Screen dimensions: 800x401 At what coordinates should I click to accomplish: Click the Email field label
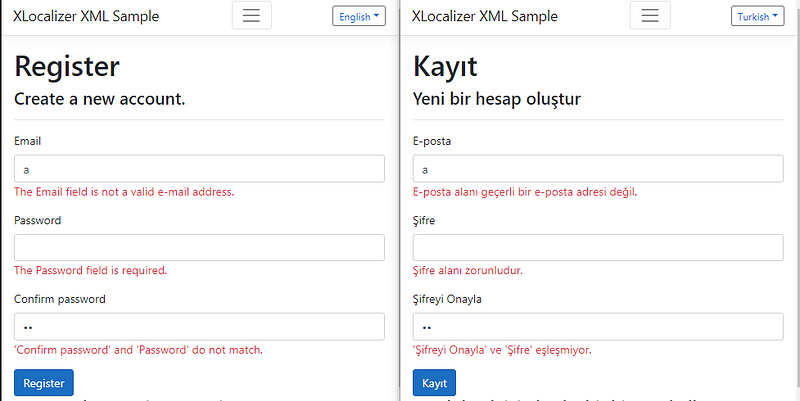click(28, 141)
